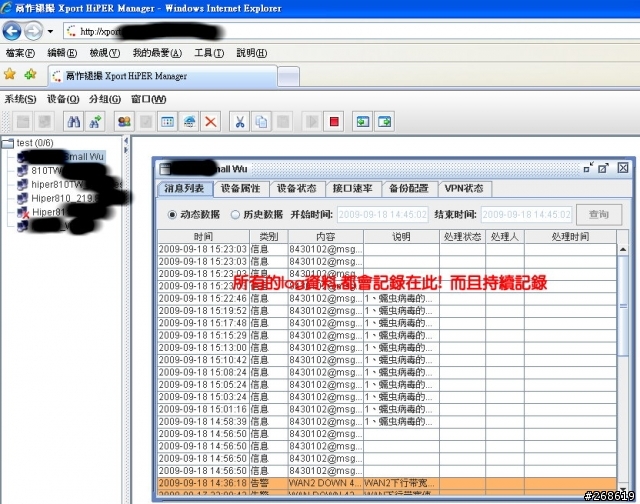Click the binoculars with green arrow icon
Viewport: 640px width, 504px height.
[x=95, y=122]
